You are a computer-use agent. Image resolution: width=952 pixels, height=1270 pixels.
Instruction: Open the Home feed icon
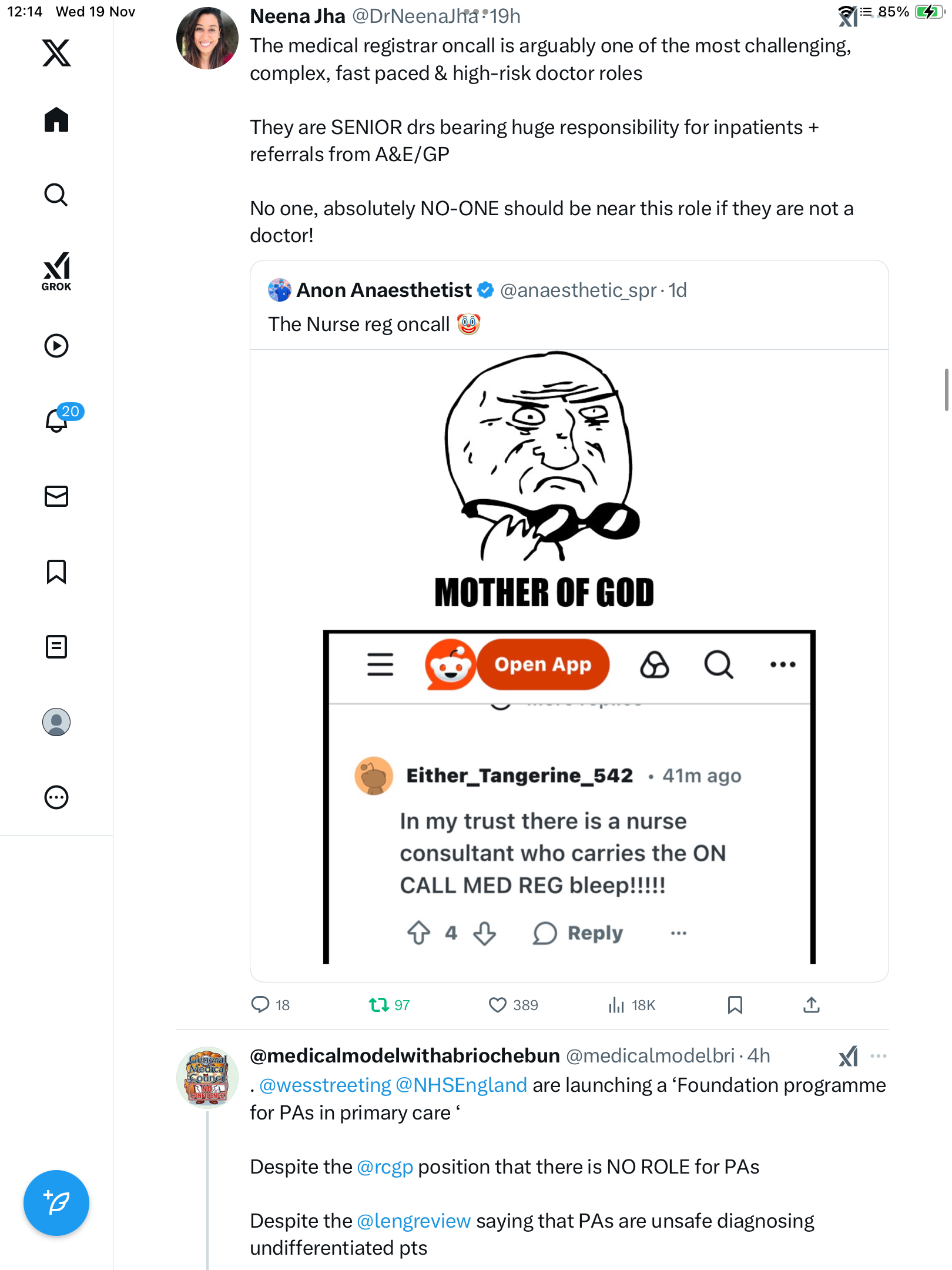56,120
